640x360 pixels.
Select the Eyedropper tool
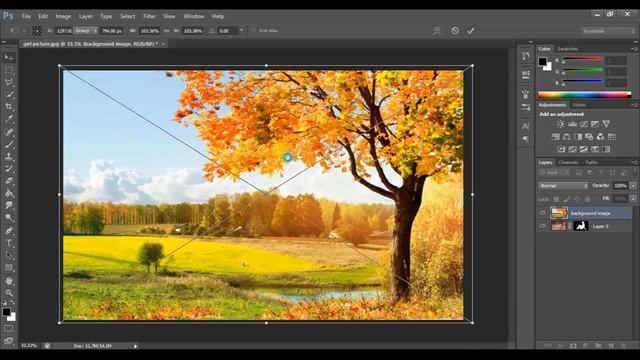coord(9,119)
